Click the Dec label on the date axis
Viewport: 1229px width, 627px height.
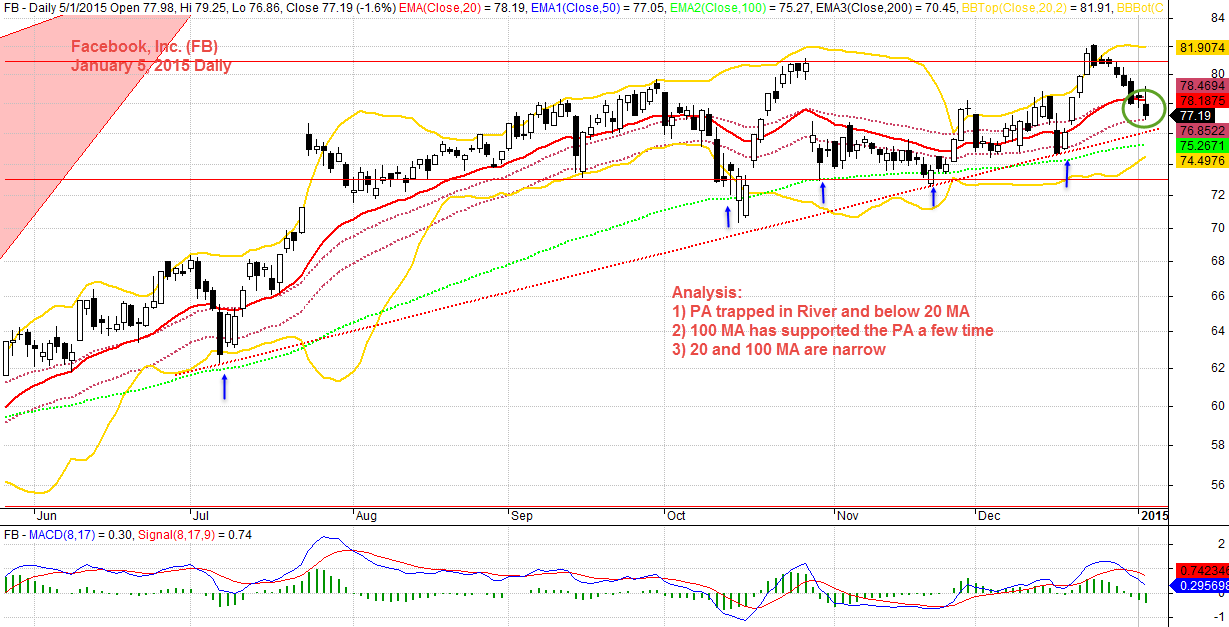(989, 516)
